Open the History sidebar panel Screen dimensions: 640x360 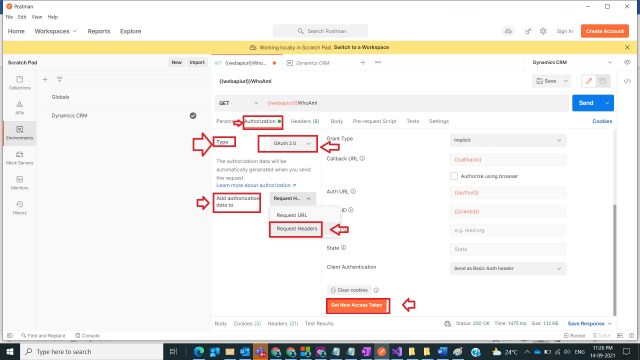pyautogui.click(x=19, y=208)
